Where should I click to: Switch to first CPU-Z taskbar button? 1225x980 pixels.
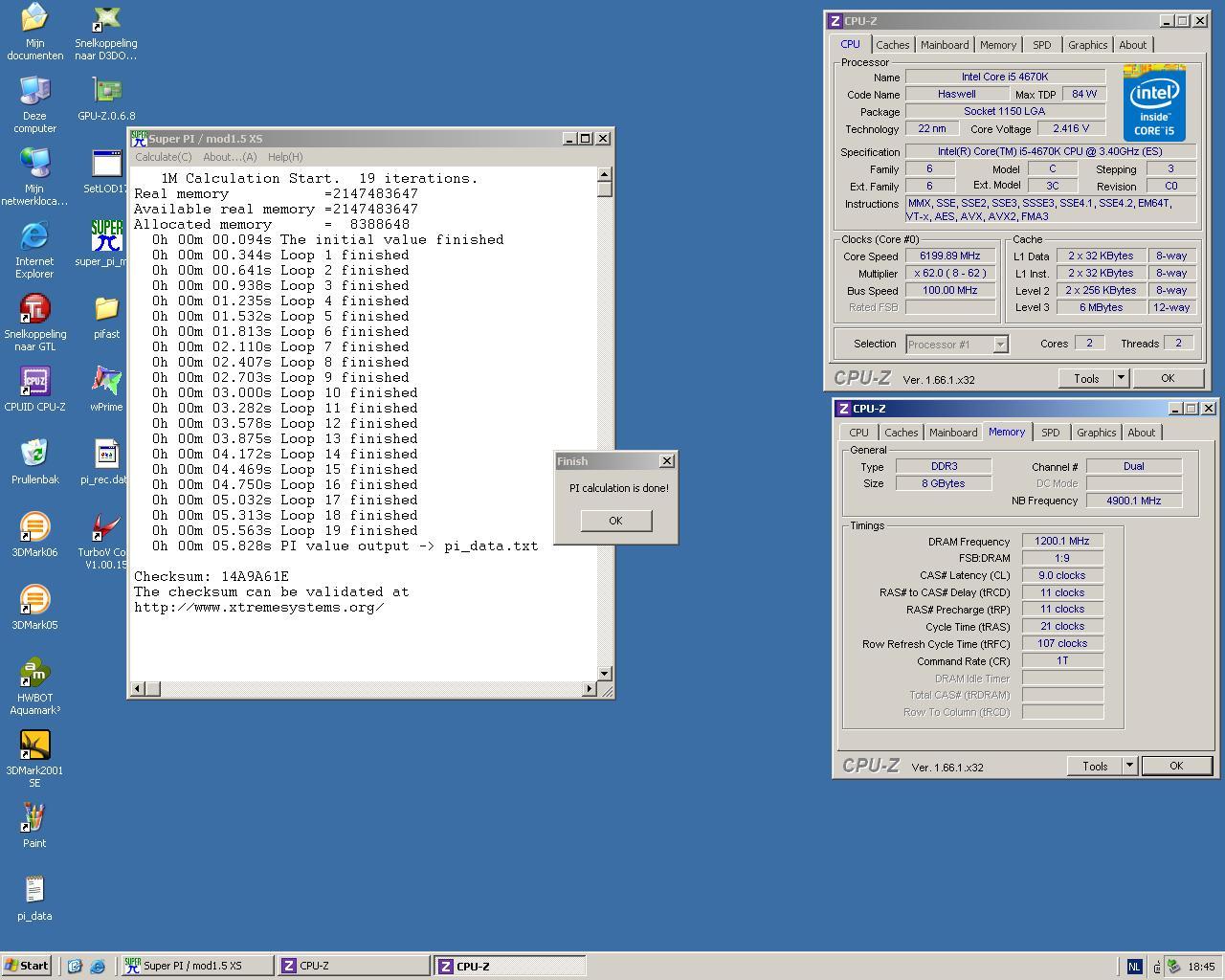click(x=353, y=966)
